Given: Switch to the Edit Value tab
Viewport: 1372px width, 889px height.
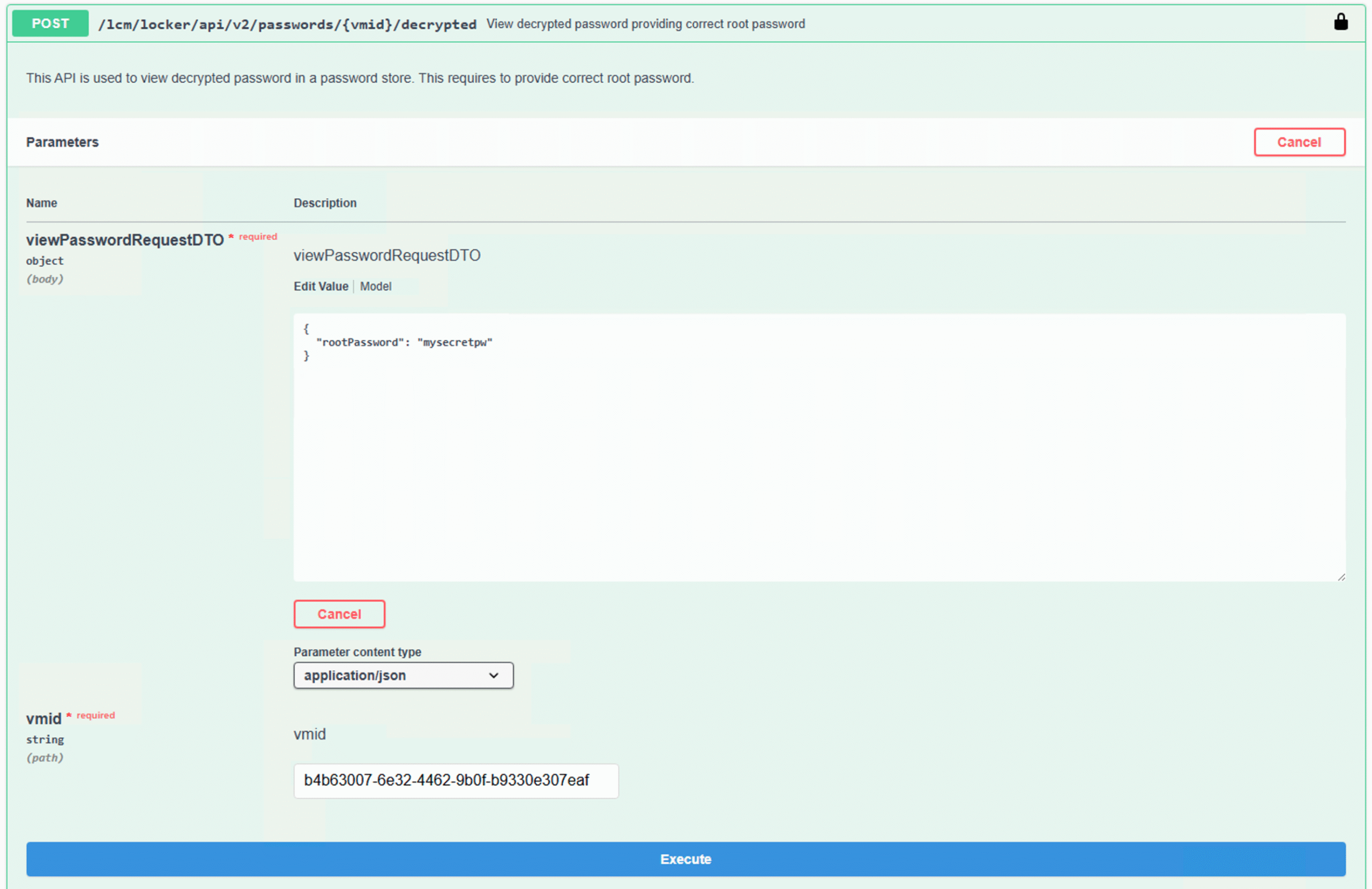Looking at the screenshot, I should [x=320, y=286].
